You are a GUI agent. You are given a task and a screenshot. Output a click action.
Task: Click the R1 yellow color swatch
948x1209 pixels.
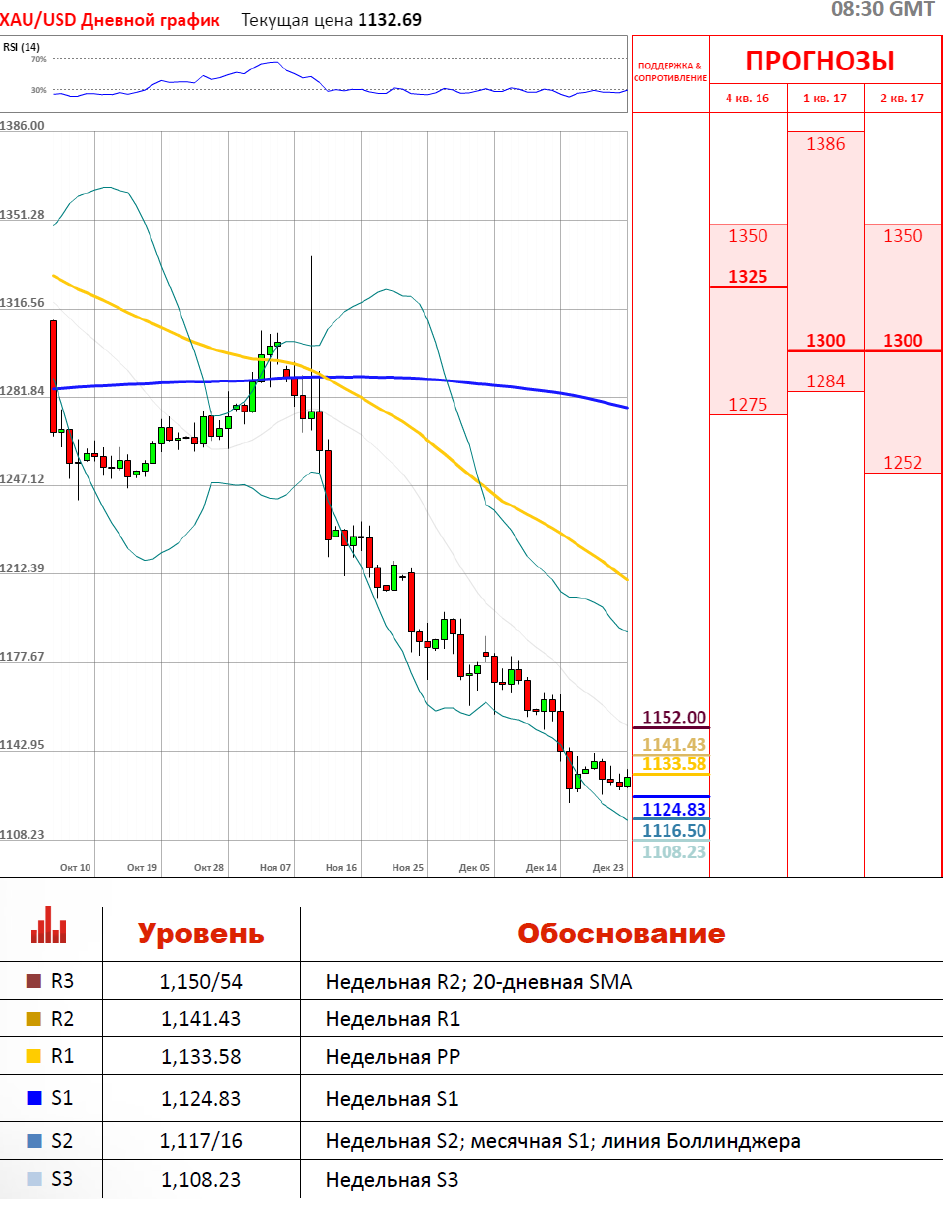click(x=34, y=1056)
